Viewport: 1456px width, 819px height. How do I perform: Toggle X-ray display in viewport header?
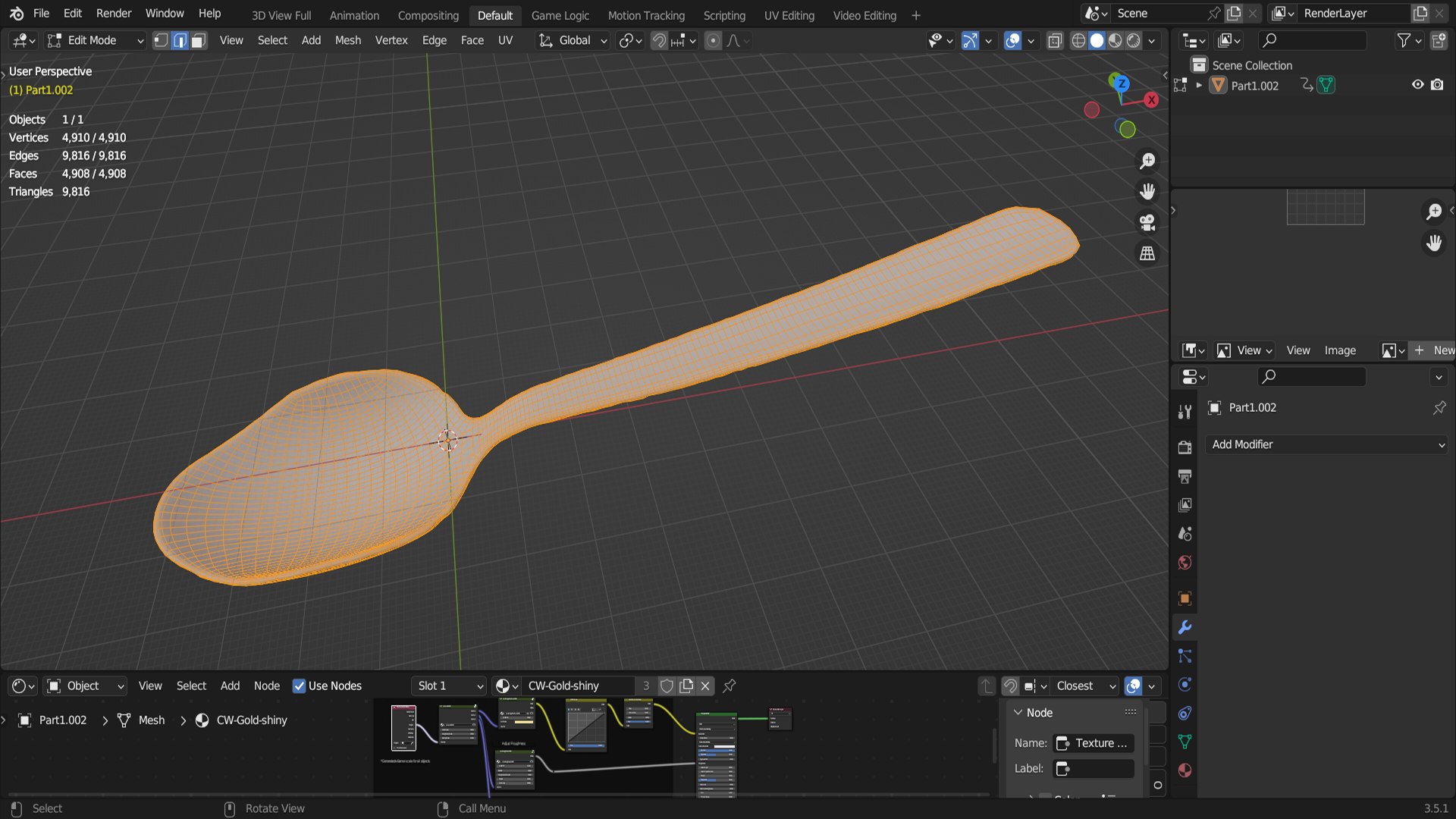tap(1055, 40)
